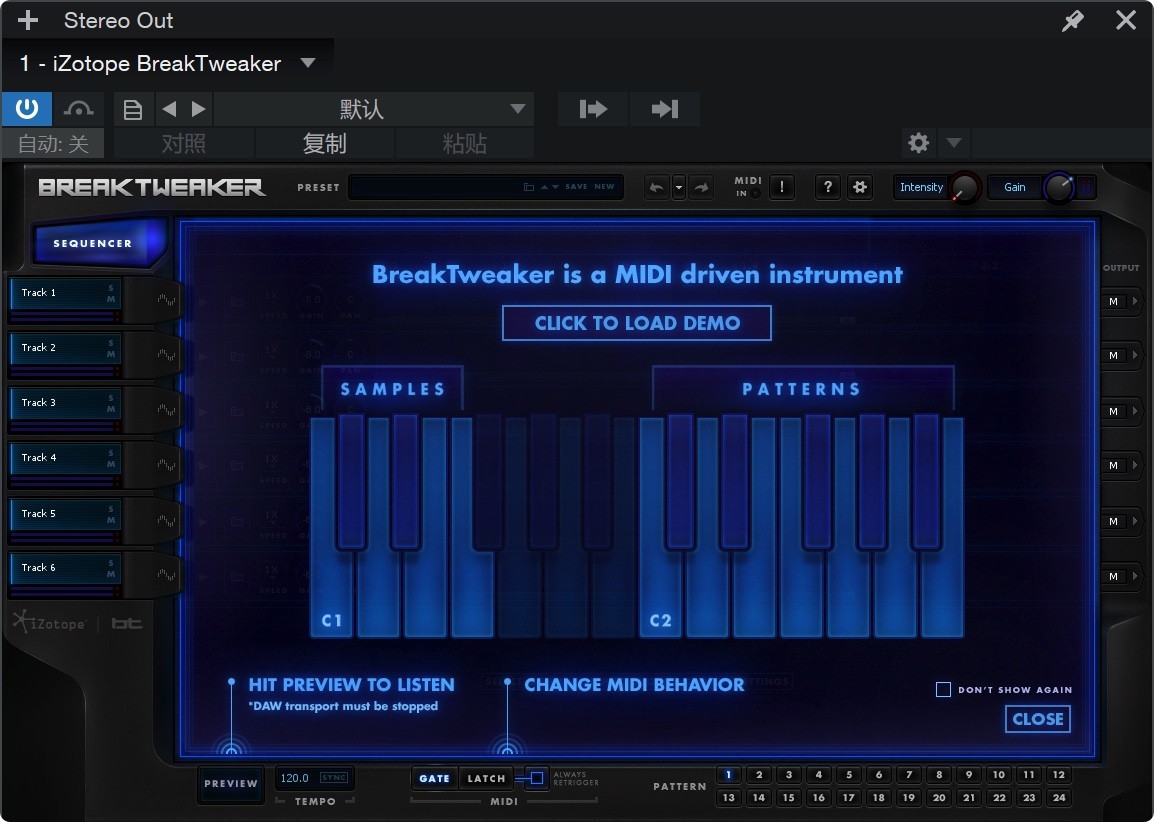Open the BreakTweaker settings gear icon
Image resolution: width=1154 pixels, height=822 pixels.
[860, 187]
